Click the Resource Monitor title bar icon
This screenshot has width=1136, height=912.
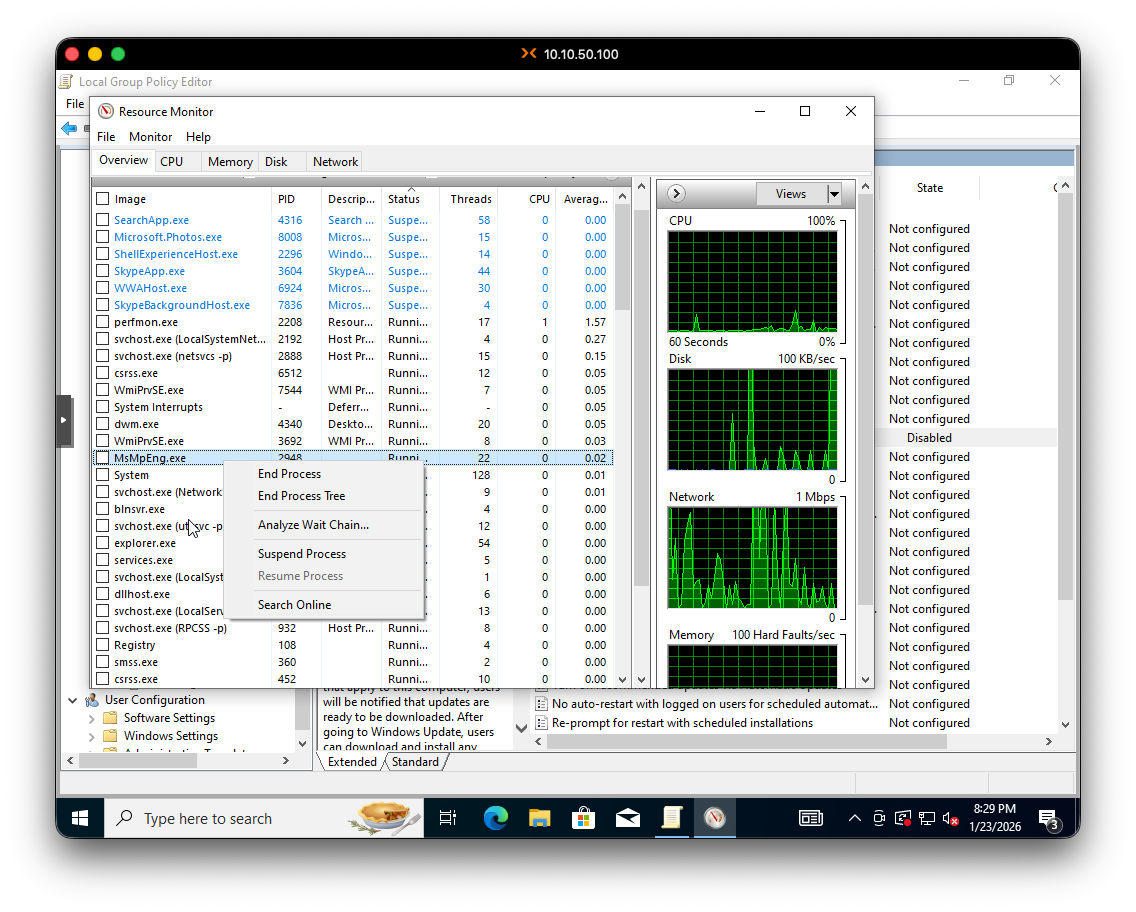(x=105, y=111)
